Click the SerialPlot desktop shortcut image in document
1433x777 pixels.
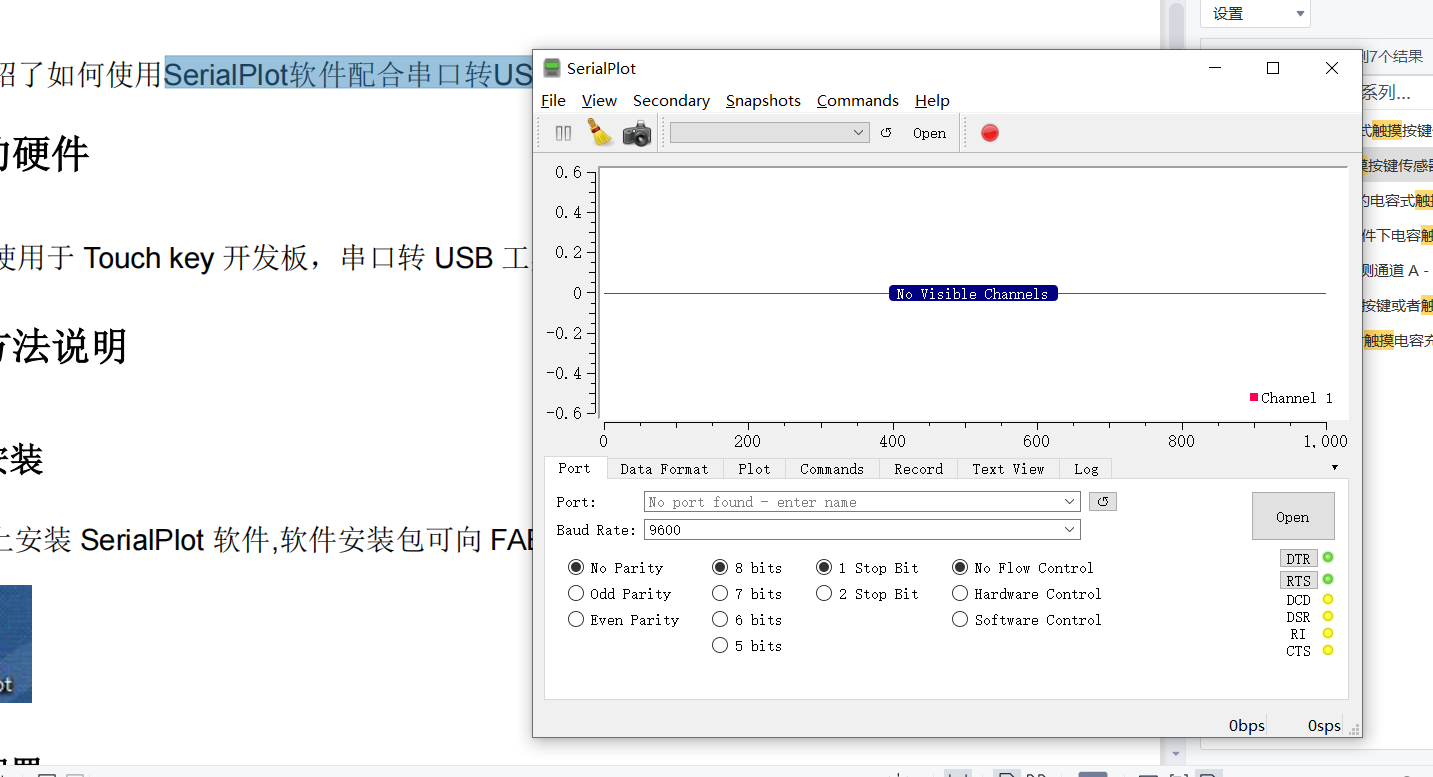click(x=15, y=644)
